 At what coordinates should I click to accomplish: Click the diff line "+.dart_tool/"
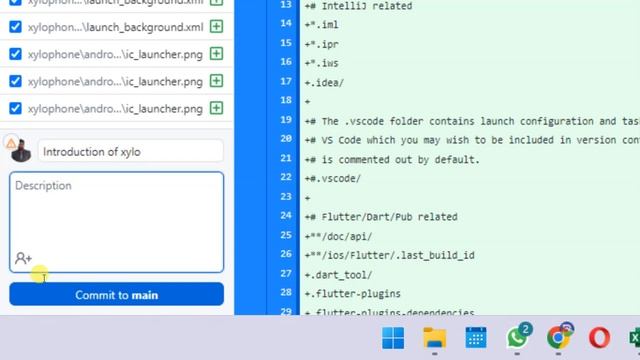[339, 275]
